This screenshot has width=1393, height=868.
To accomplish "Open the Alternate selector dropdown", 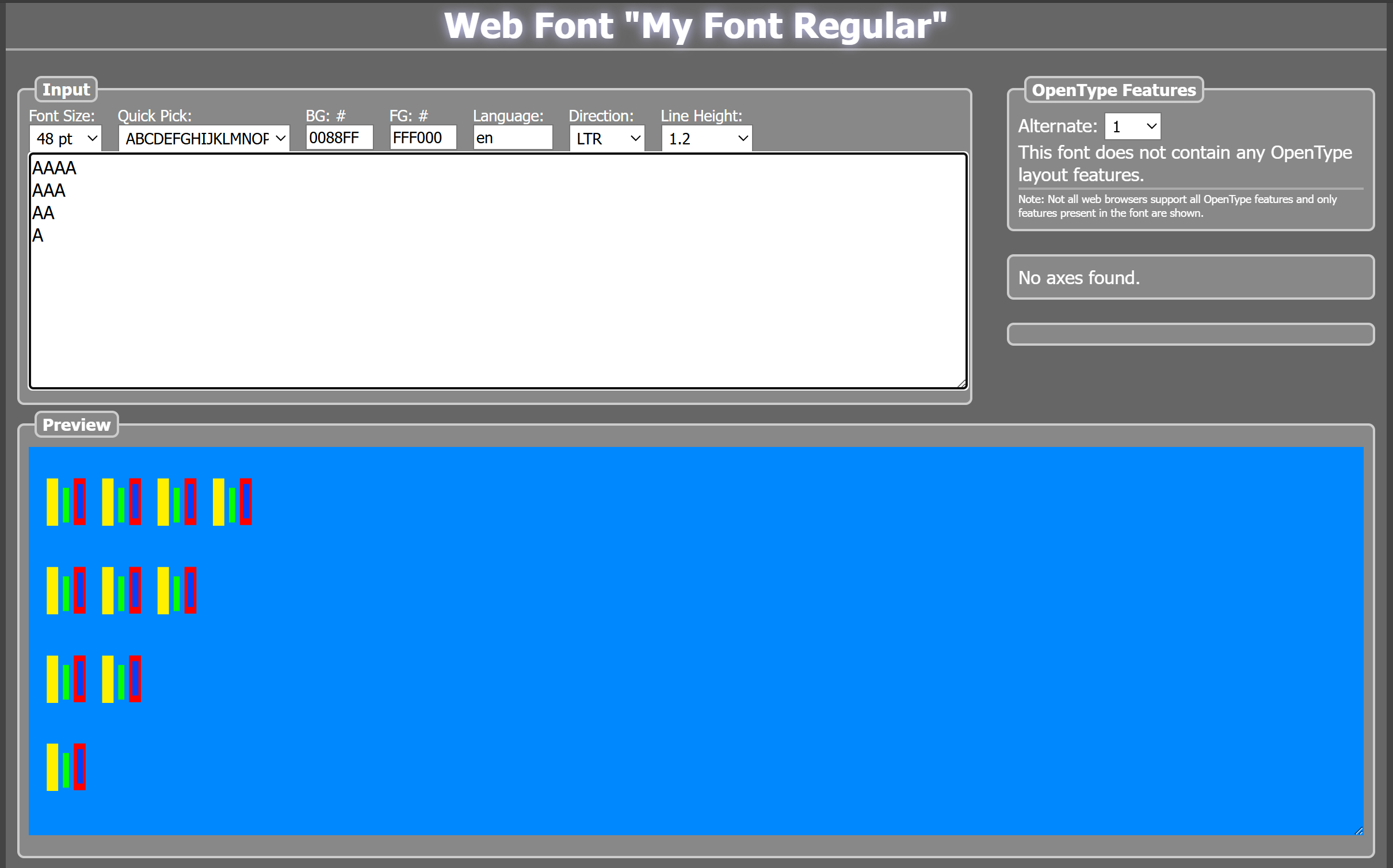I will pos(1132,127).
